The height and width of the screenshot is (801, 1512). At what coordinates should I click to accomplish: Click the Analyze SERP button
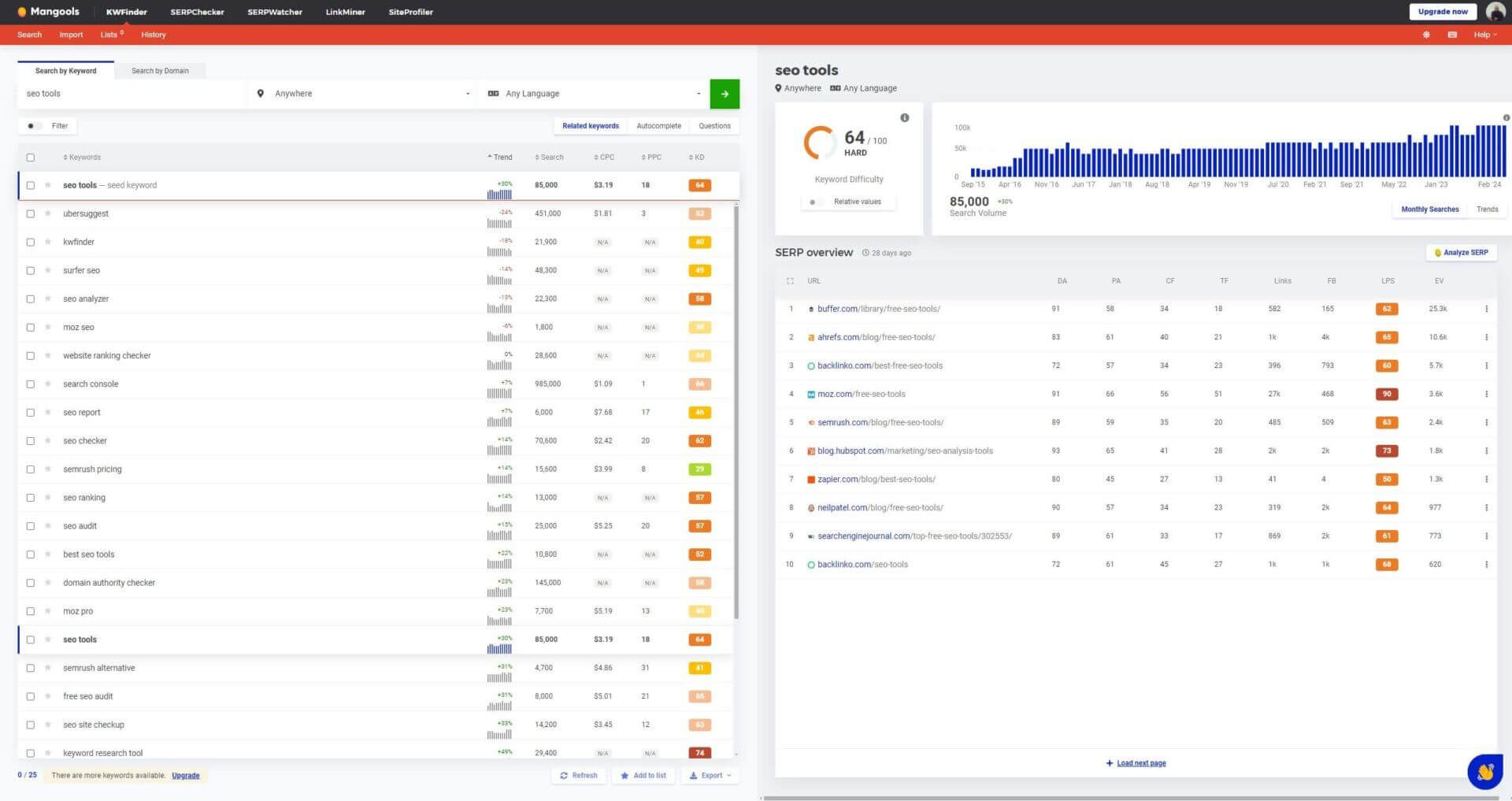[x=1461, y=253]
